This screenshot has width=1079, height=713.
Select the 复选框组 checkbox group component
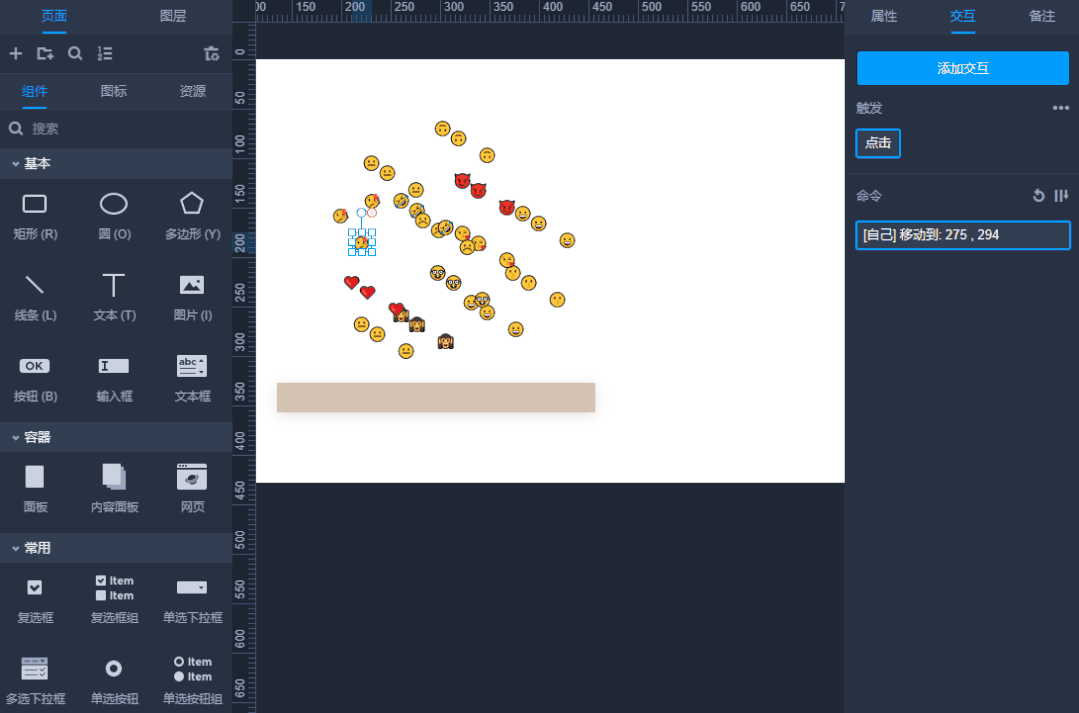114,600
